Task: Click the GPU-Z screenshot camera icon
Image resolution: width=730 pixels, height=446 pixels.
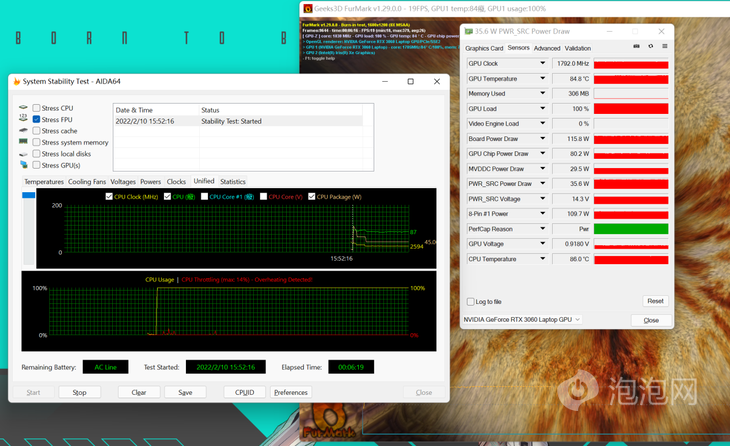Action: tap(636, 47)
